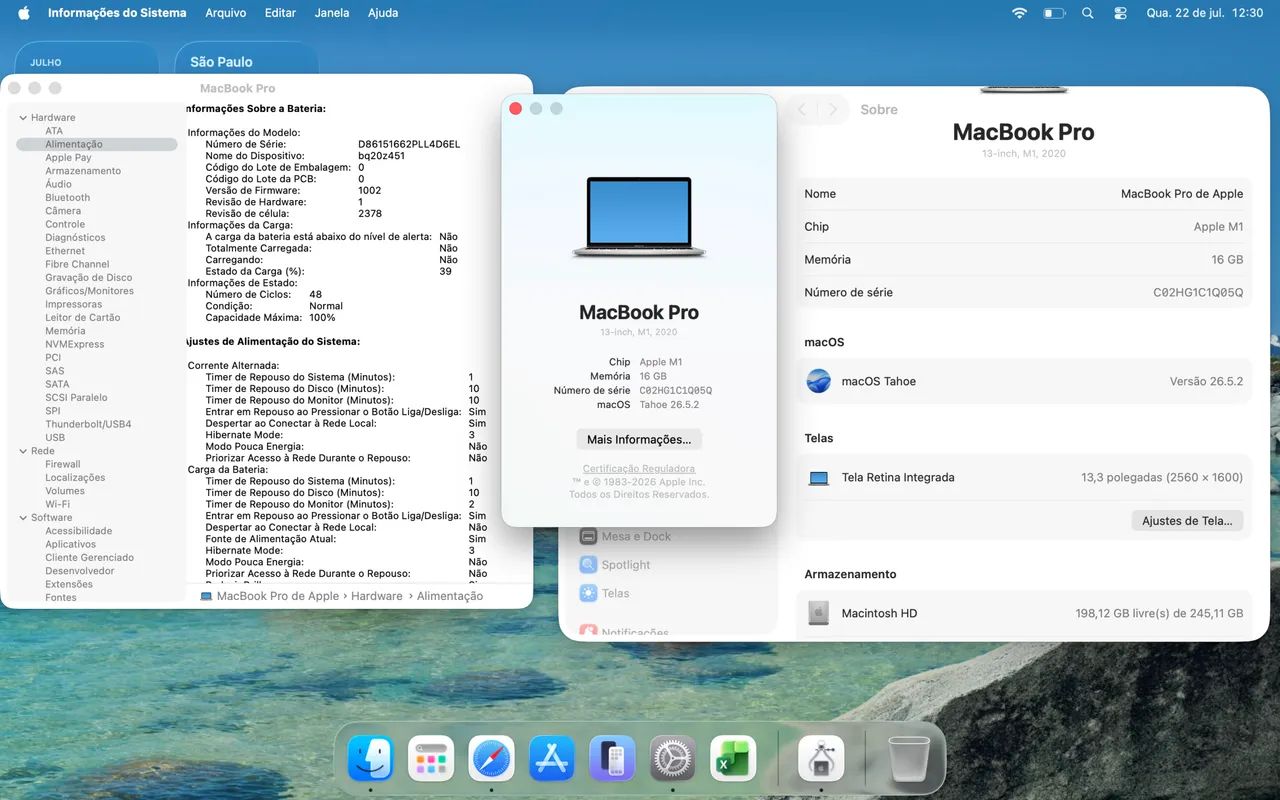The width and height of the screenshot is (1280, 800).
Task: Open the Apple menu
Action: [24, 13]
